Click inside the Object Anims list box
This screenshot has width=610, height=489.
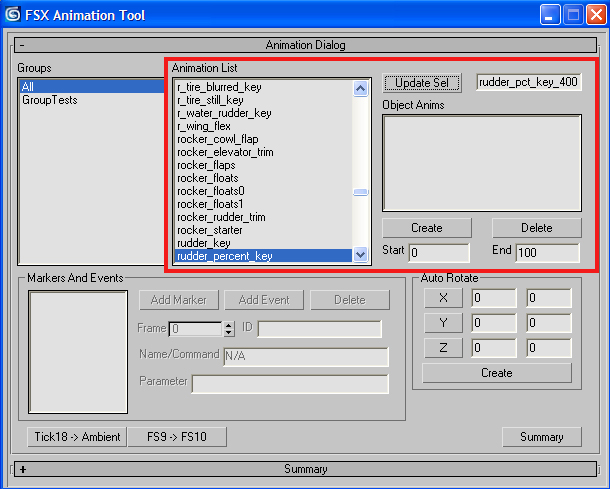tap(482, 163)
